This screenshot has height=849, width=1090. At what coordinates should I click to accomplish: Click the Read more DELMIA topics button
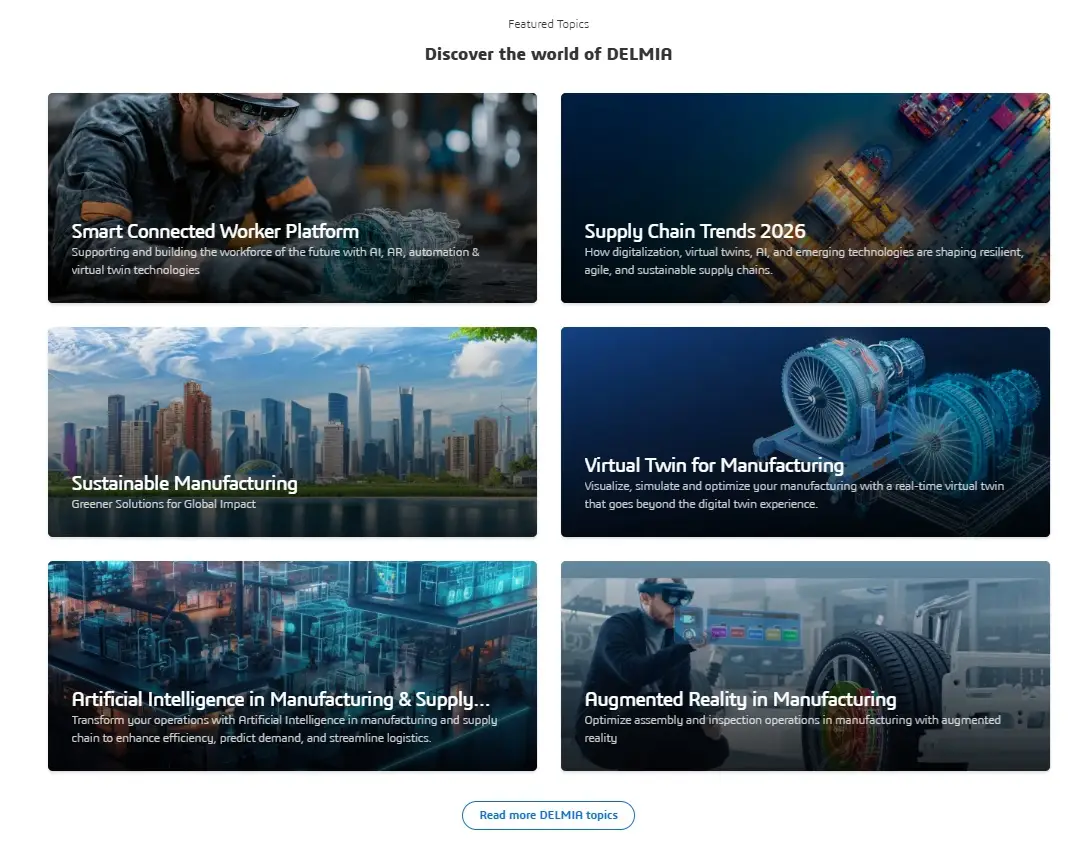click(x=548, y=815)
